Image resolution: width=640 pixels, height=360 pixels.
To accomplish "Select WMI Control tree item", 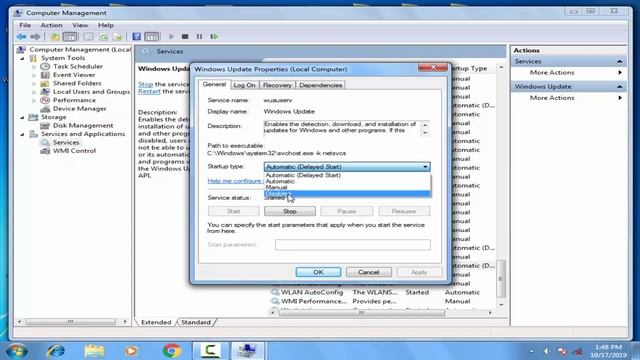I will 74,151.
